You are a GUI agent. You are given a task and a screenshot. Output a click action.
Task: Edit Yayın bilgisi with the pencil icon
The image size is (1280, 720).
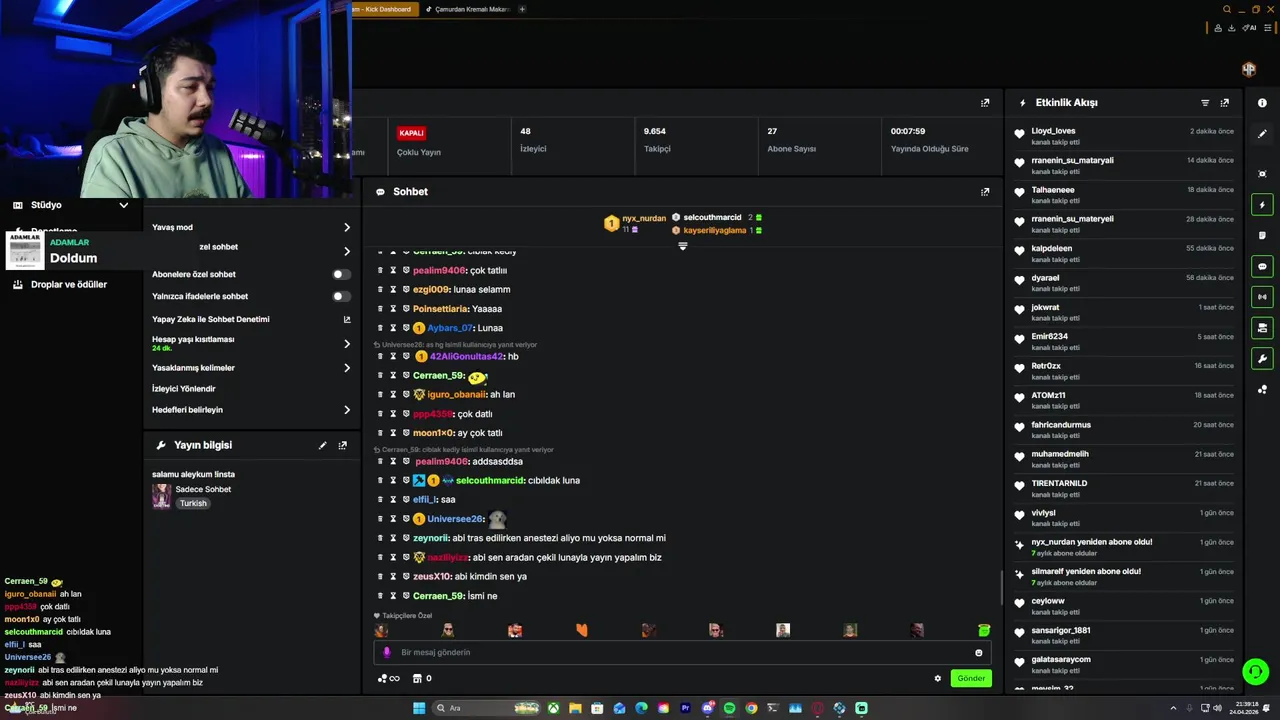tap(322, 446)
